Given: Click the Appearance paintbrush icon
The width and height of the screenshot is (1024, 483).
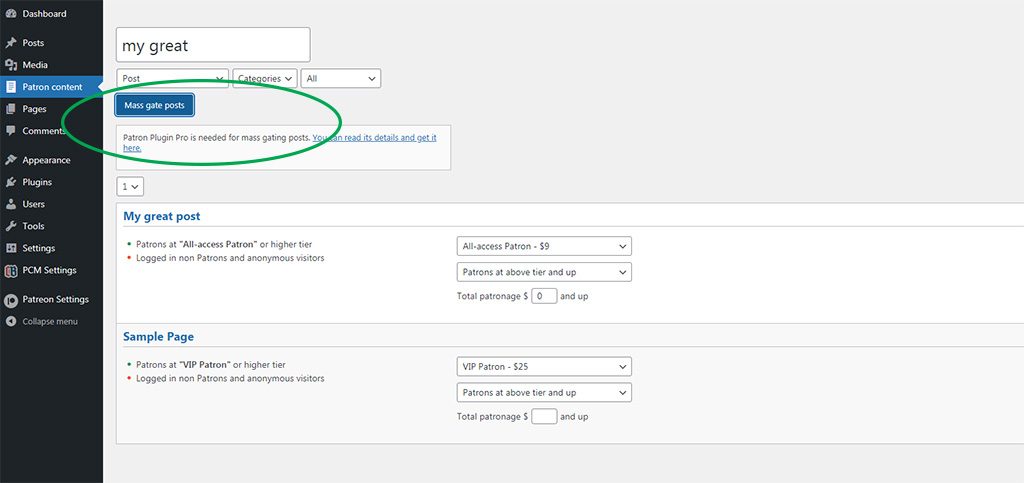Looking at the screenshot, I should (x=10, y=160).
